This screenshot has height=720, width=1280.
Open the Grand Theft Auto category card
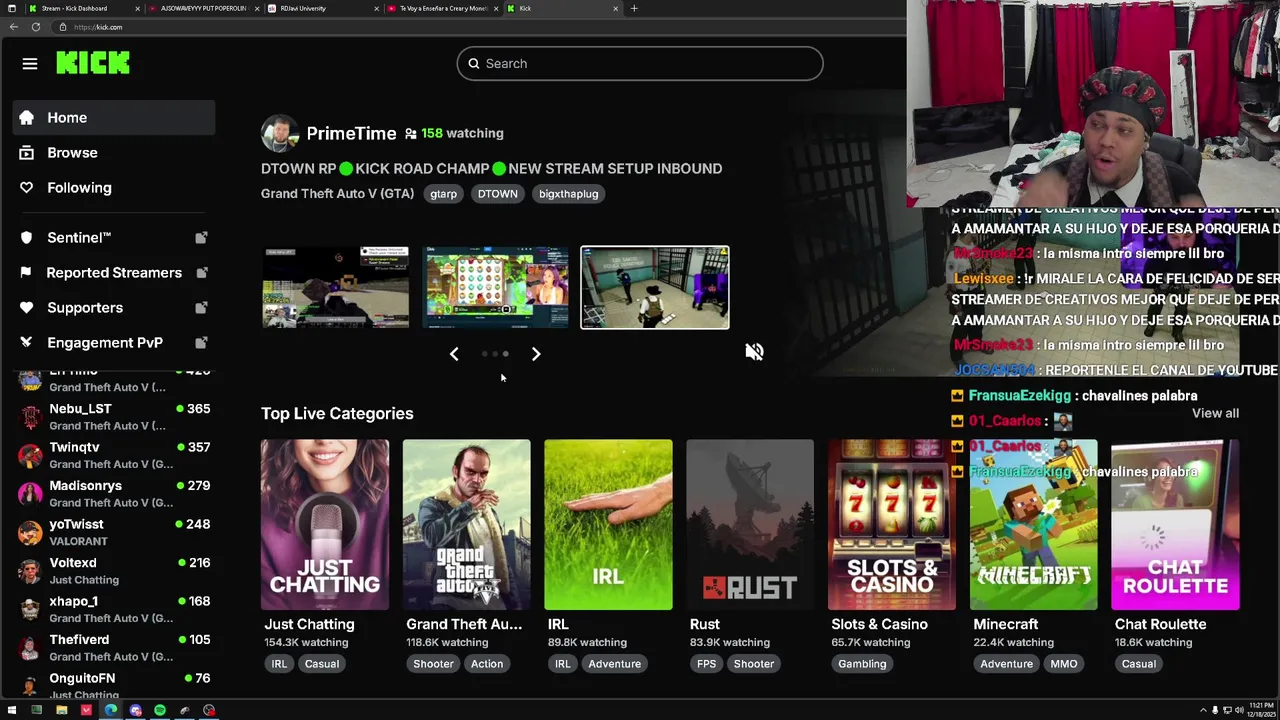(x=467, y=525)
